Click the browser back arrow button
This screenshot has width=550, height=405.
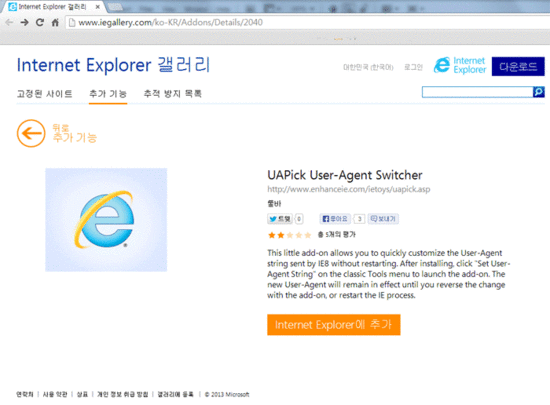click(9, 22)
